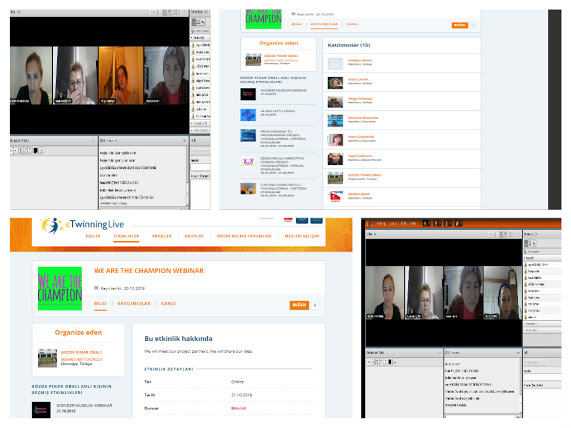Toggle the webcam icon in orange toolbar

pos(446,223)
